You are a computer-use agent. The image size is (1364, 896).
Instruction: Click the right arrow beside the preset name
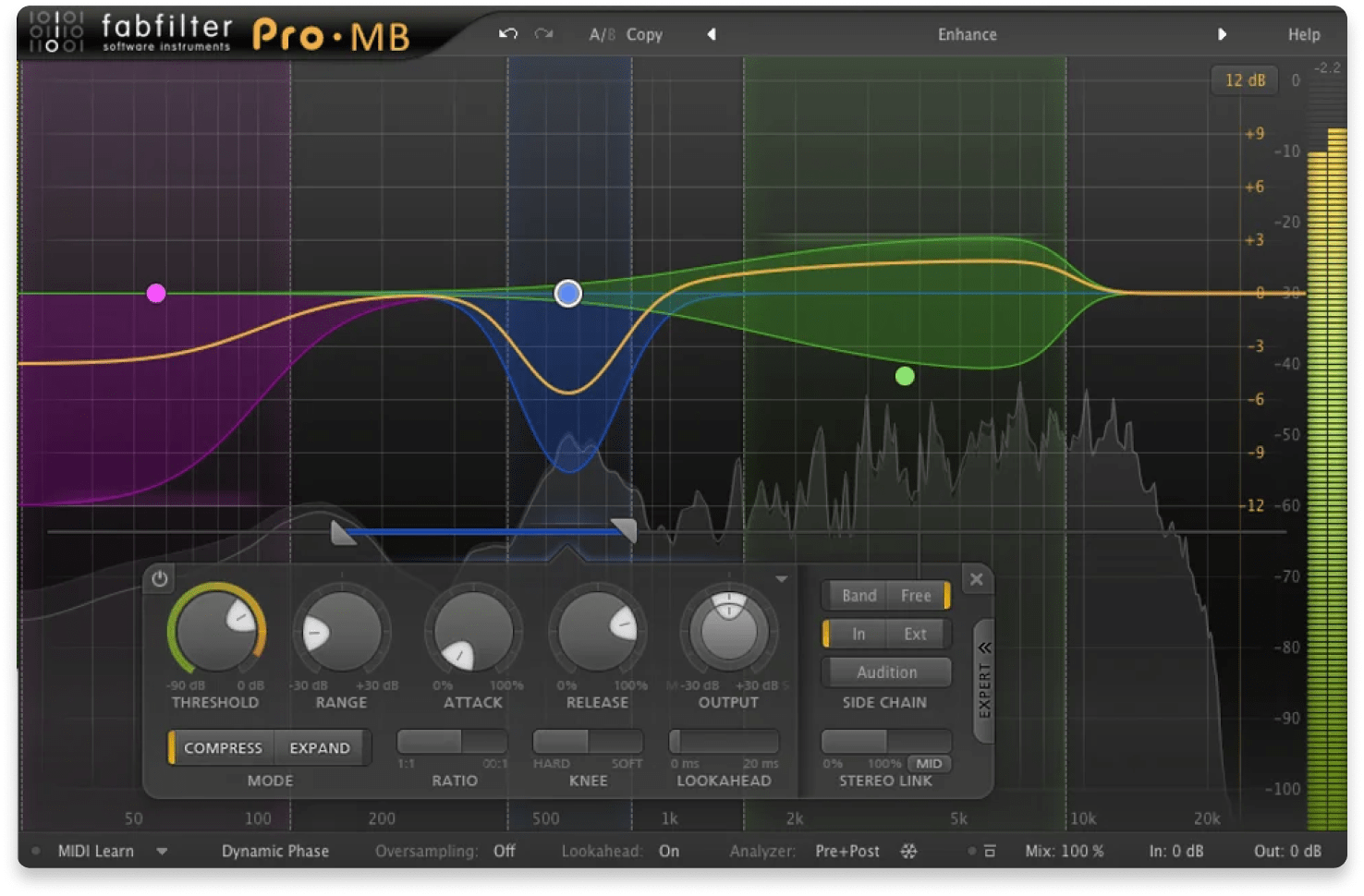(1224, 34)
